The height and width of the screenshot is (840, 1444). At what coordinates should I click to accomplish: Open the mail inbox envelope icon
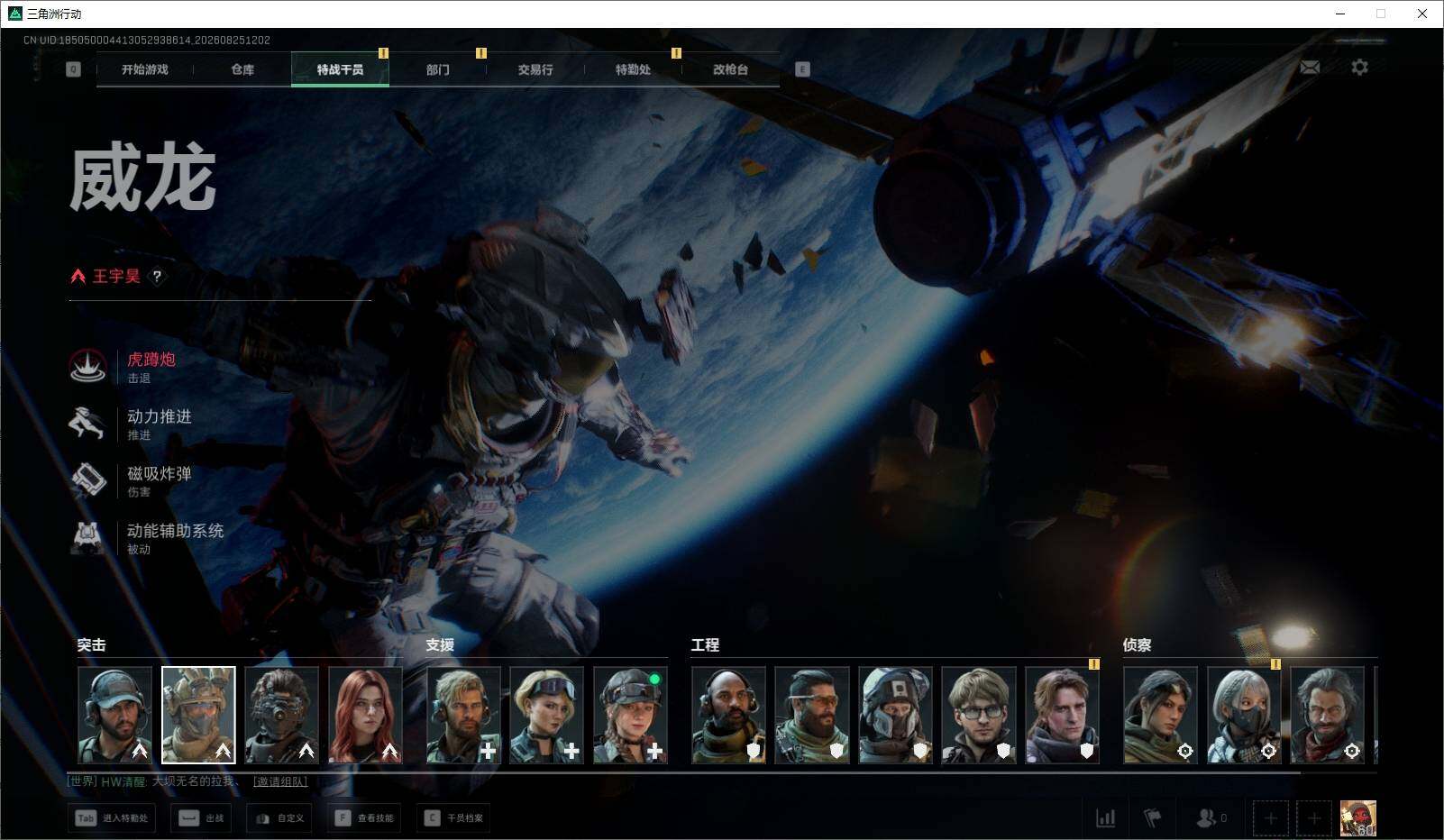click(x=1310, y=68)
